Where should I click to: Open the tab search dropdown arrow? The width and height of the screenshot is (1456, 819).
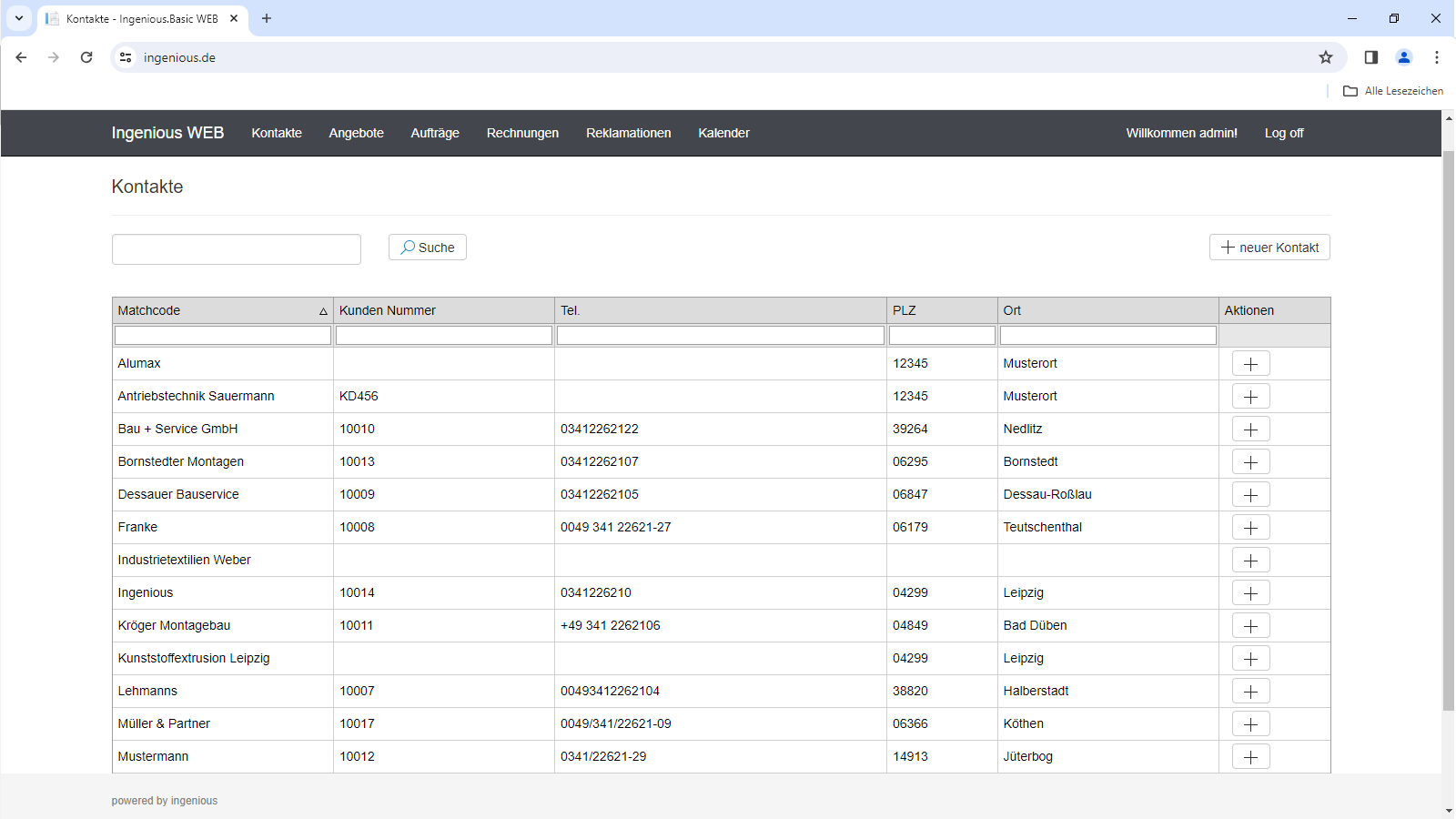tap(18, 18)
